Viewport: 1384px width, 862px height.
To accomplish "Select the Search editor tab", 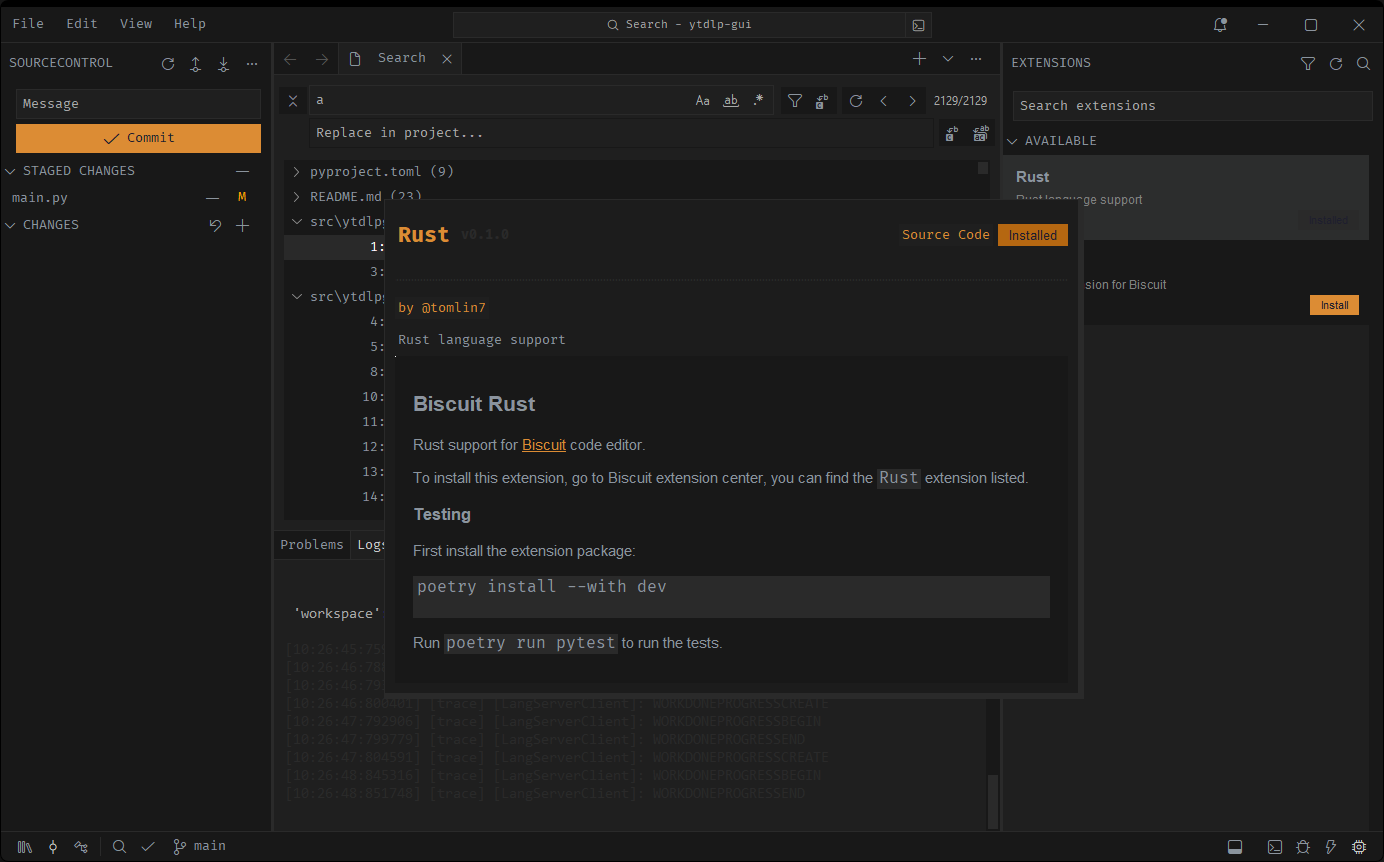I will click(x=400, y=59).
